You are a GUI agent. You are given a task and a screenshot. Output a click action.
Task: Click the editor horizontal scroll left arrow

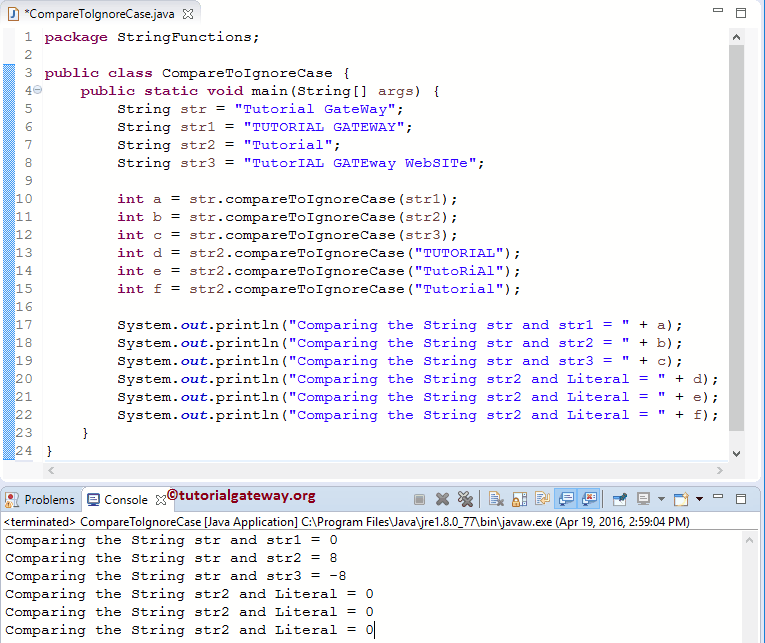(51, 470)
